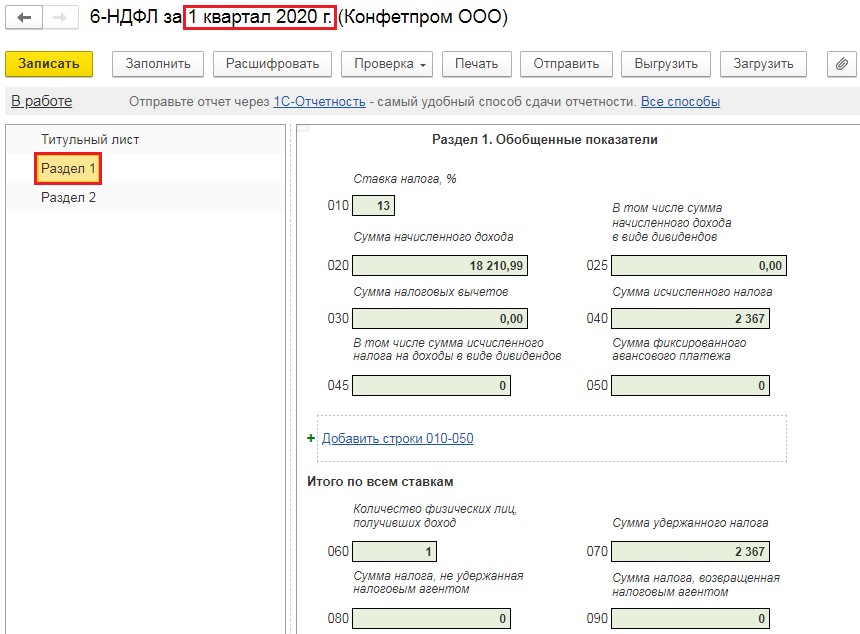Save the report with Записать button
Screen dimensions: 860x634
pos(49,64)
